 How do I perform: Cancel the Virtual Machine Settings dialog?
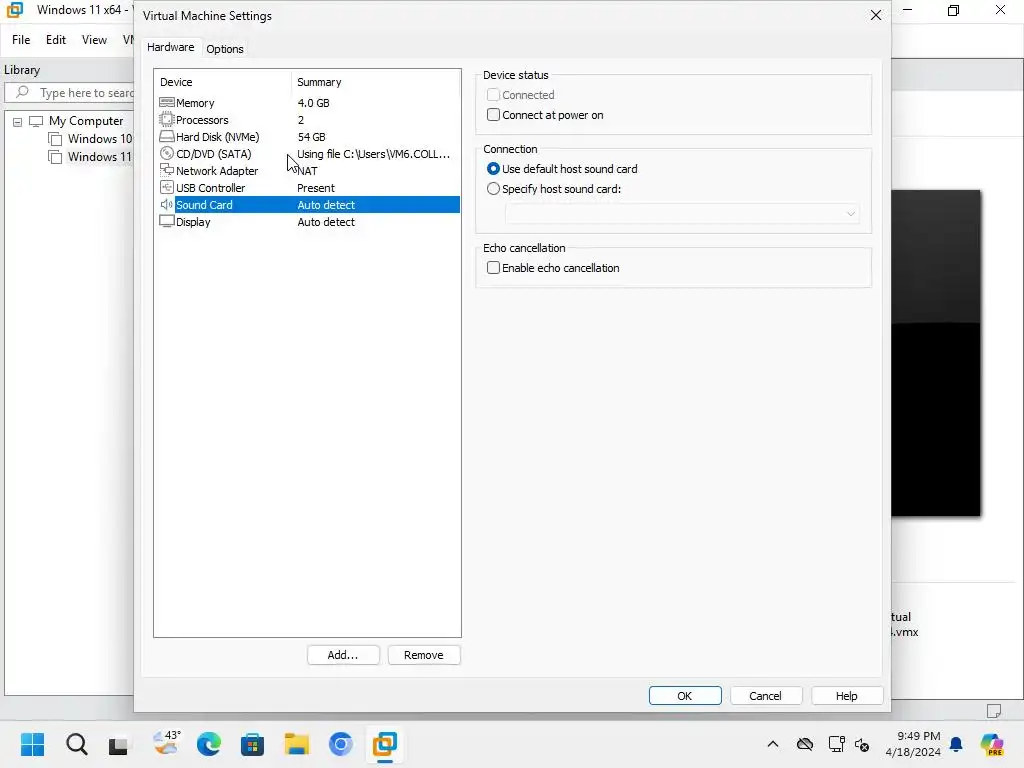click(765, 696)
